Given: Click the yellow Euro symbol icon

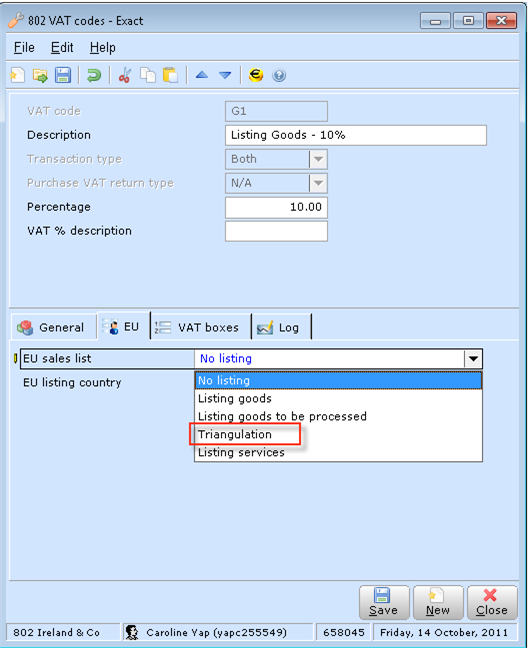Looking at the screenshot, I should (256, 75).
